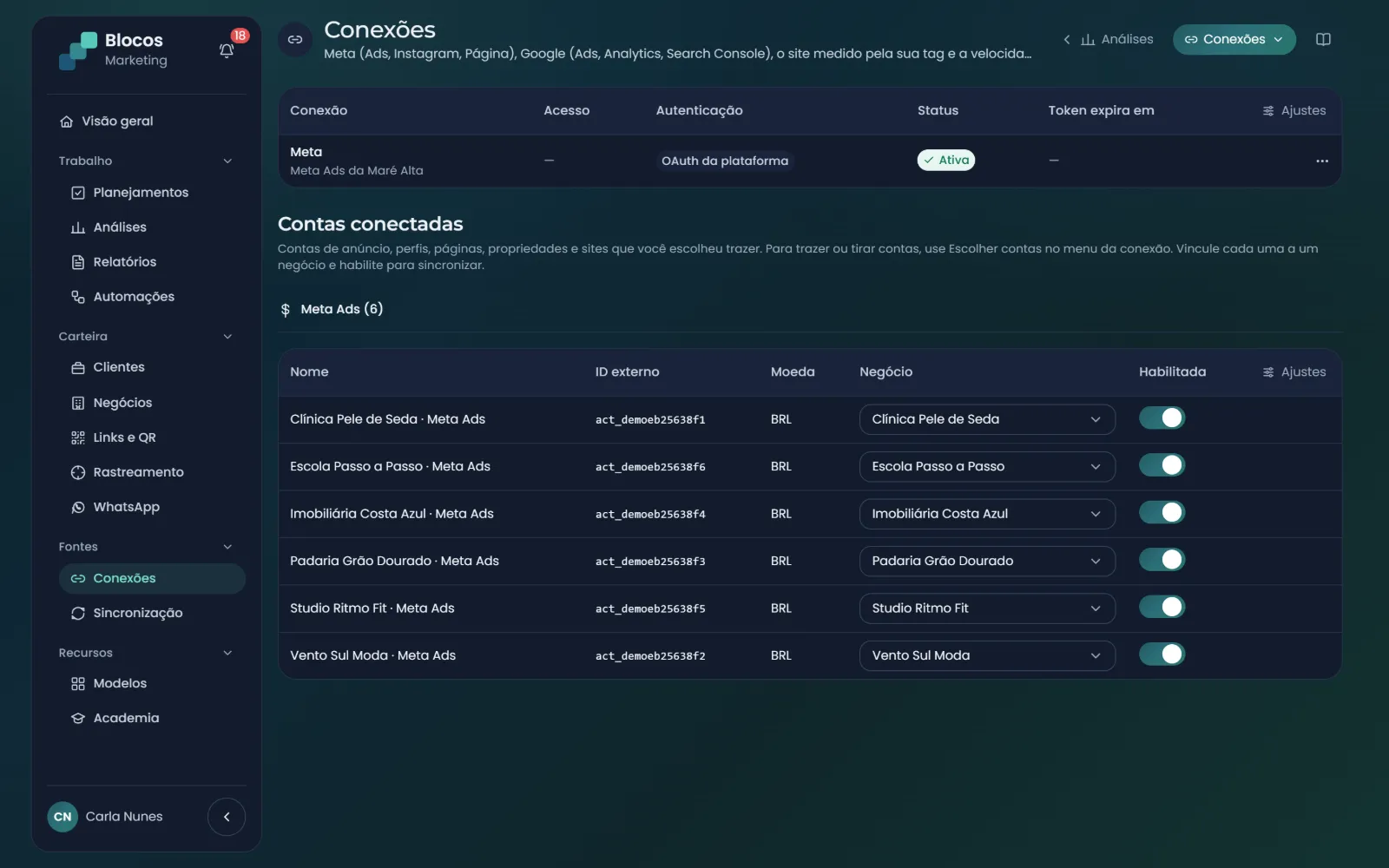This screenshot has height=868, width=1389.
Task: Click the Status column header
Action: 938,111
